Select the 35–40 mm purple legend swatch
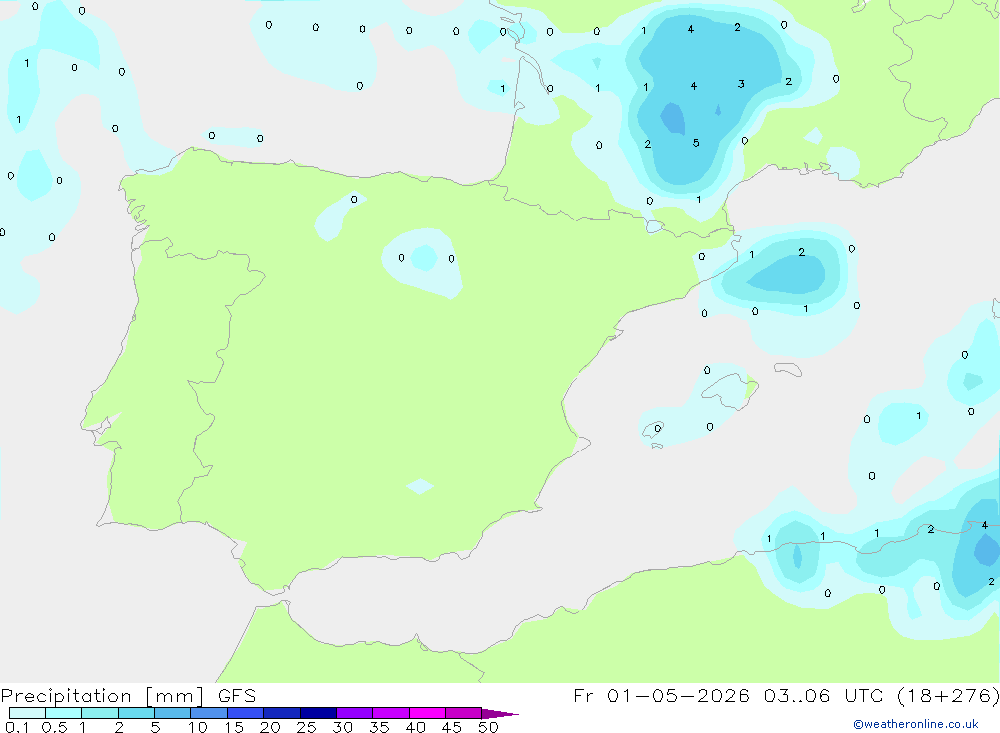 pyautogui.click(x=391, y=713)
